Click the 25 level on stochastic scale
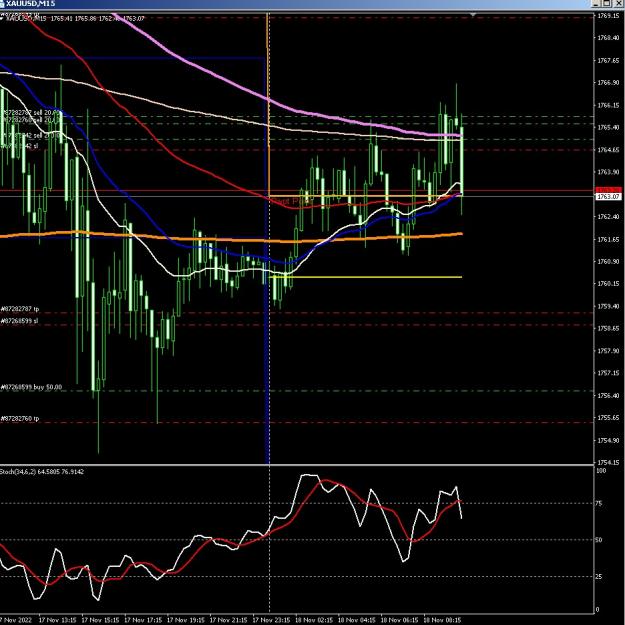Viewport: 625px width, 625px height. click(599, 576)
